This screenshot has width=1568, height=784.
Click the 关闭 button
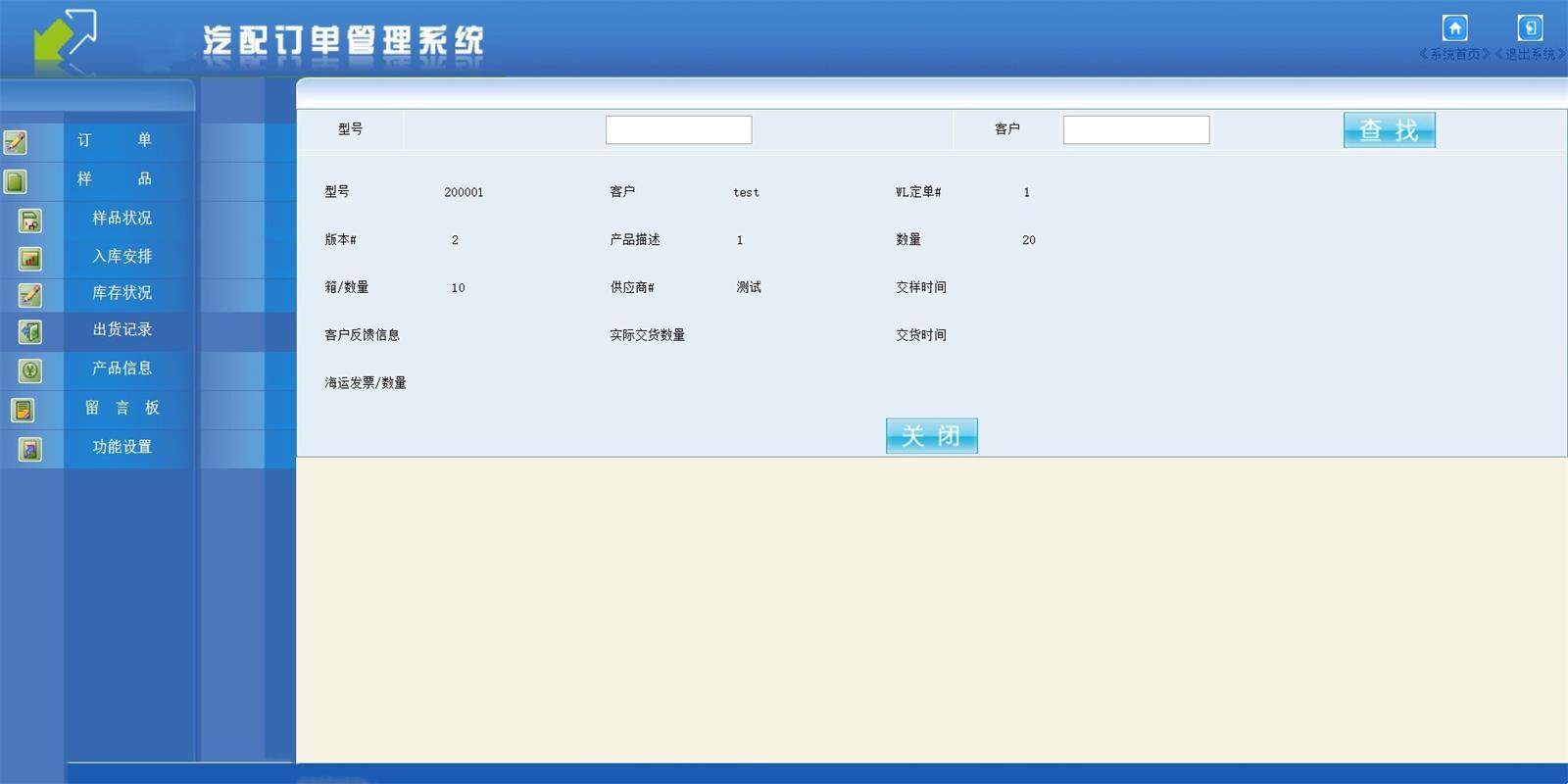tap(931, 435)
